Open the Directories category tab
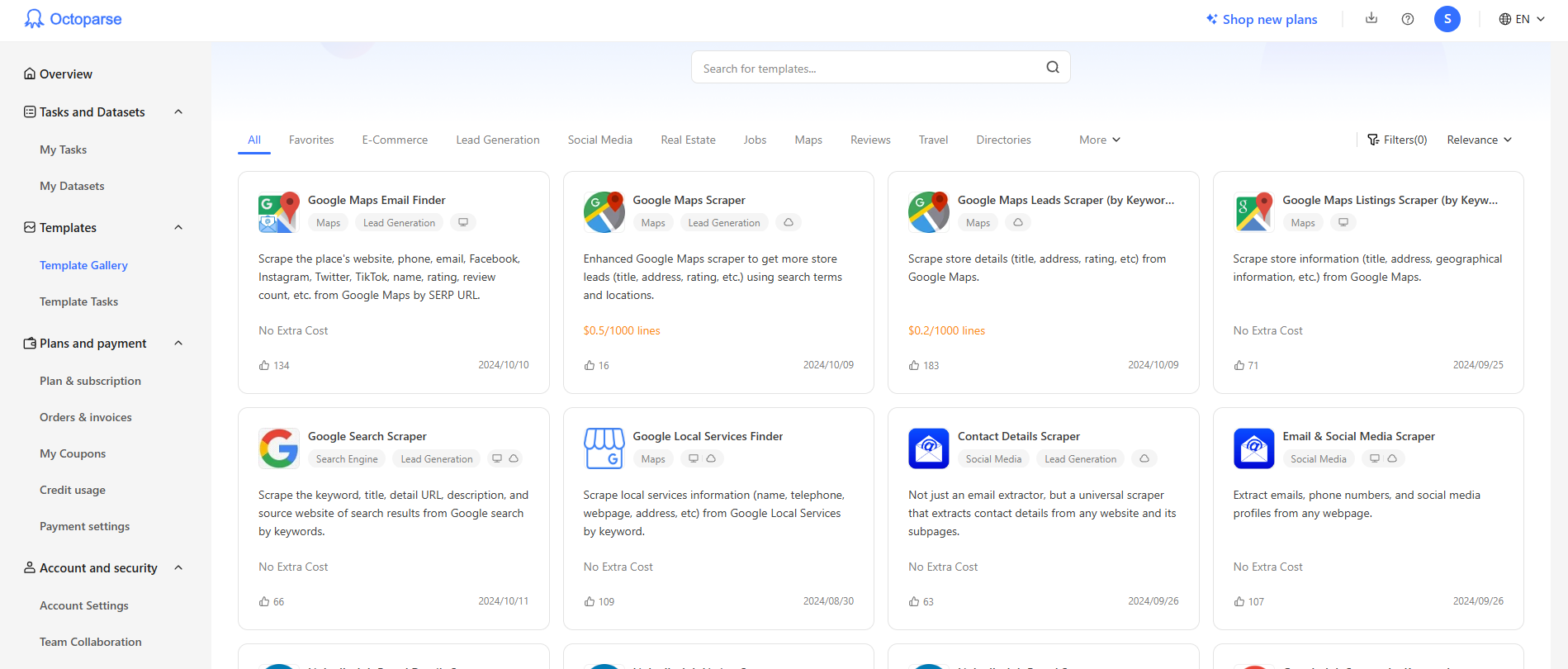The width and height of the screenshot is (1568, 669). click(x=1003, y=140)
